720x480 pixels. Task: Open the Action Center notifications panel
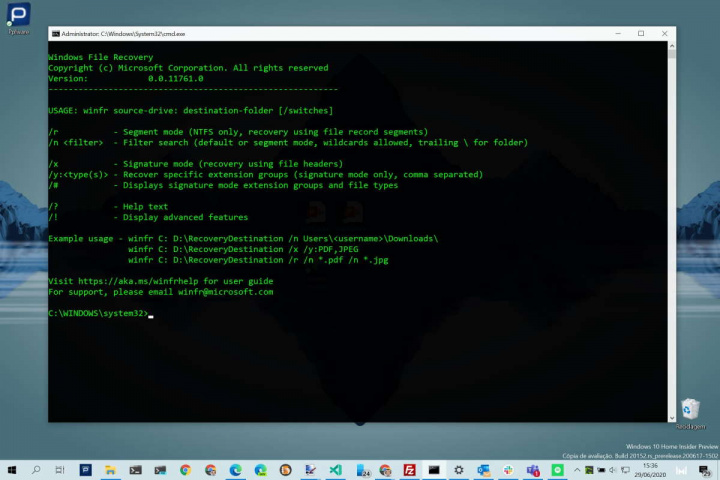(x=705, y=470)
